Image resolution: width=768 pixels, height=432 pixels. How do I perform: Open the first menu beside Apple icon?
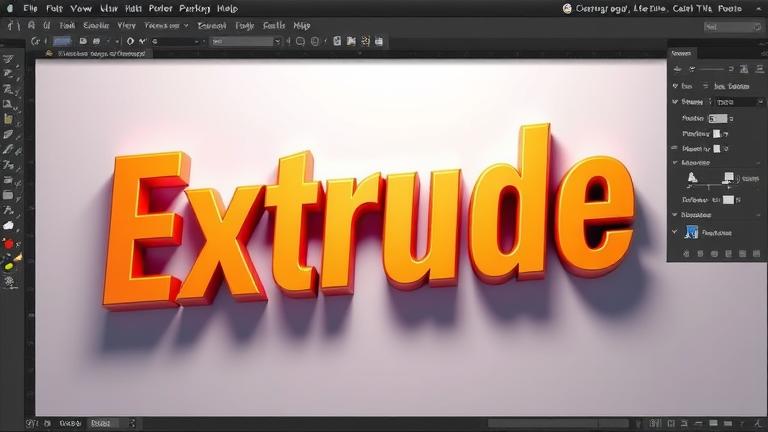[30, 8]
